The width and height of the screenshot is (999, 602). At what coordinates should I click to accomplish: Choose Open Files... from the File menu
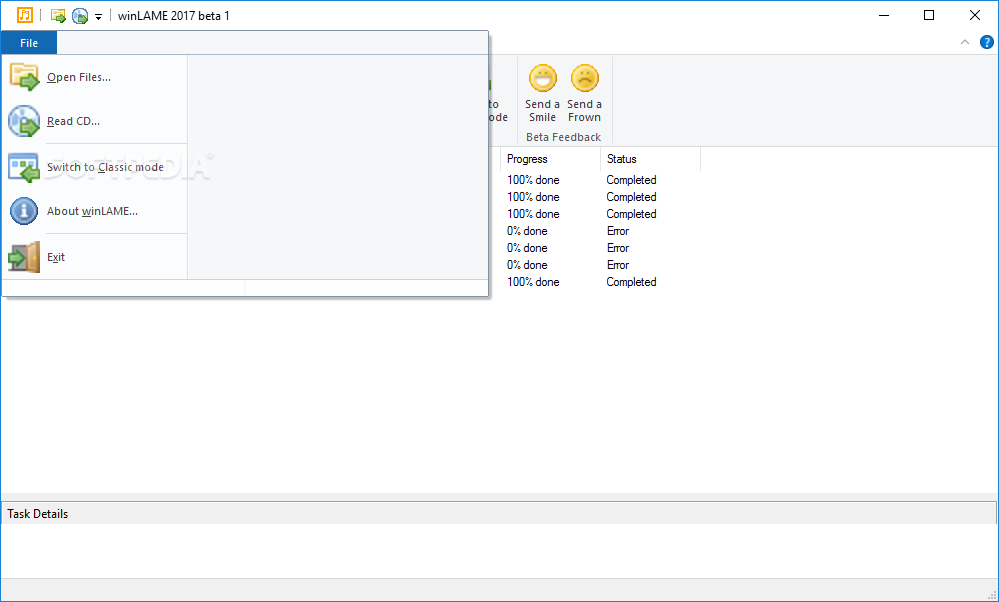click(94, 77)
